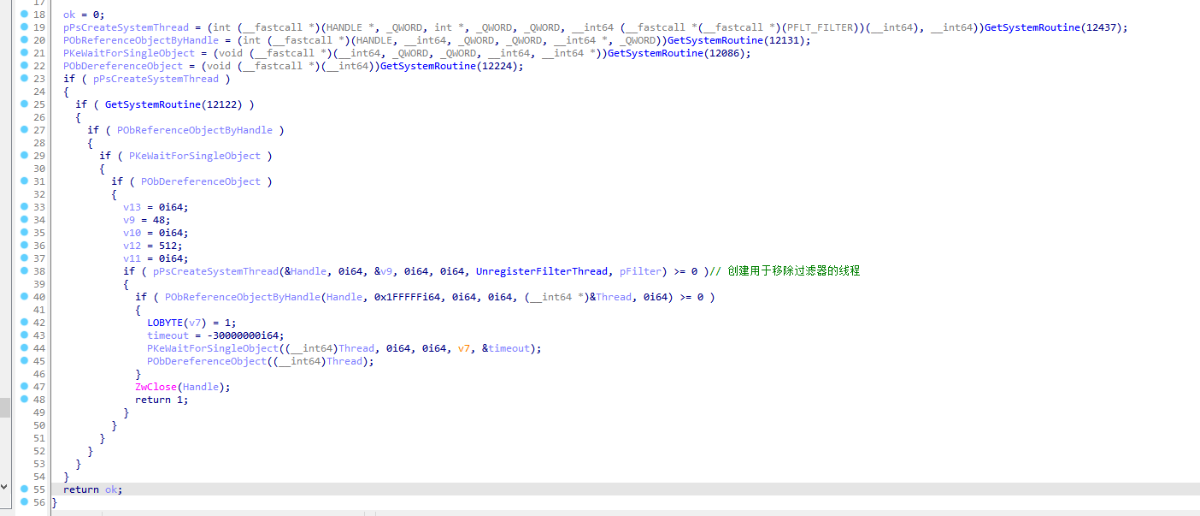Toggle breakpoint dot on line 55
This screenshot has height=516, width=1200.
click(x=24, y=489)
